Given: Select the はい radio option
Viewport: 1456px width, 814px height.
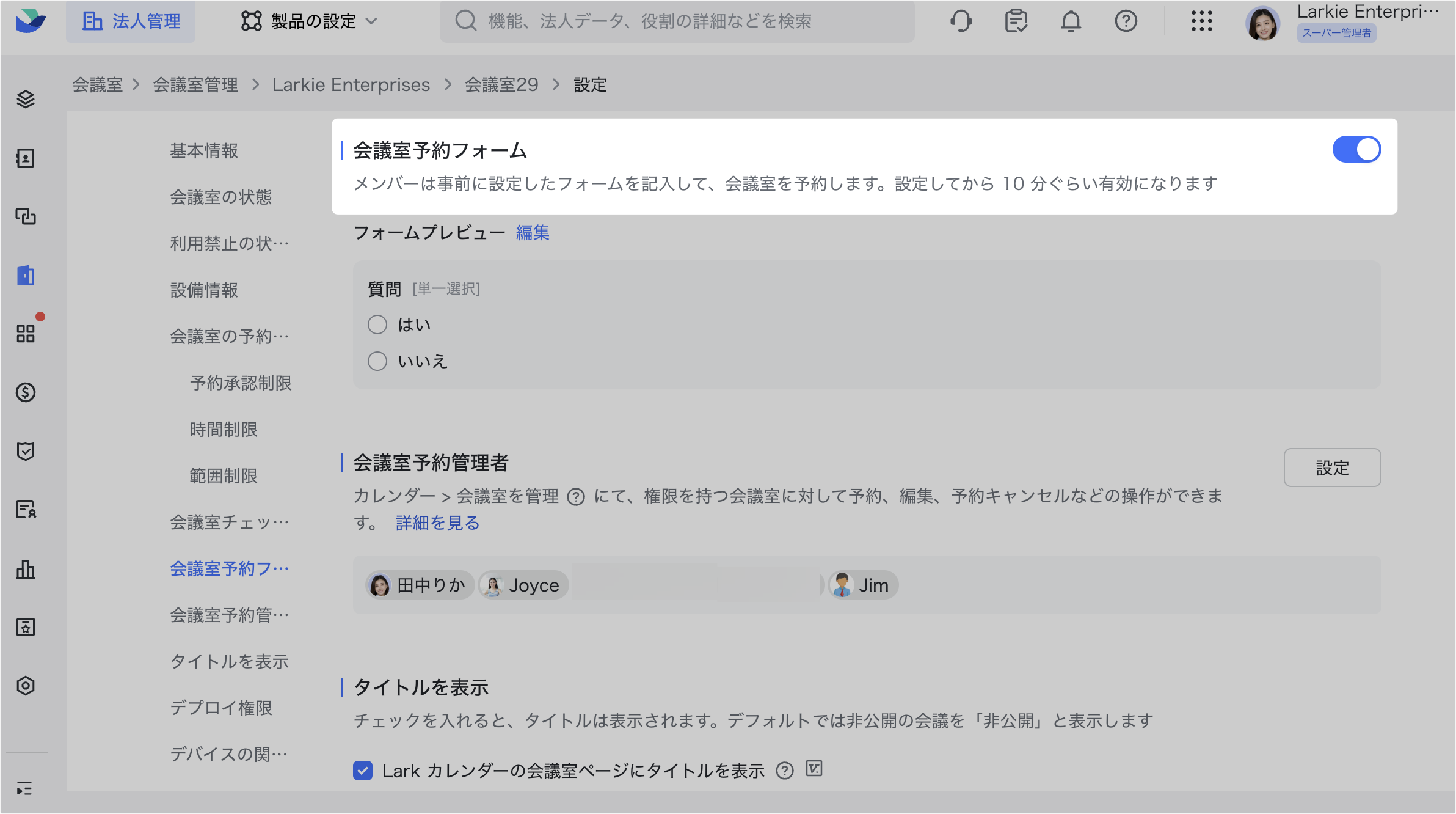Looking at the screenshot, I should pyautogui.click(x=377, y=324).
